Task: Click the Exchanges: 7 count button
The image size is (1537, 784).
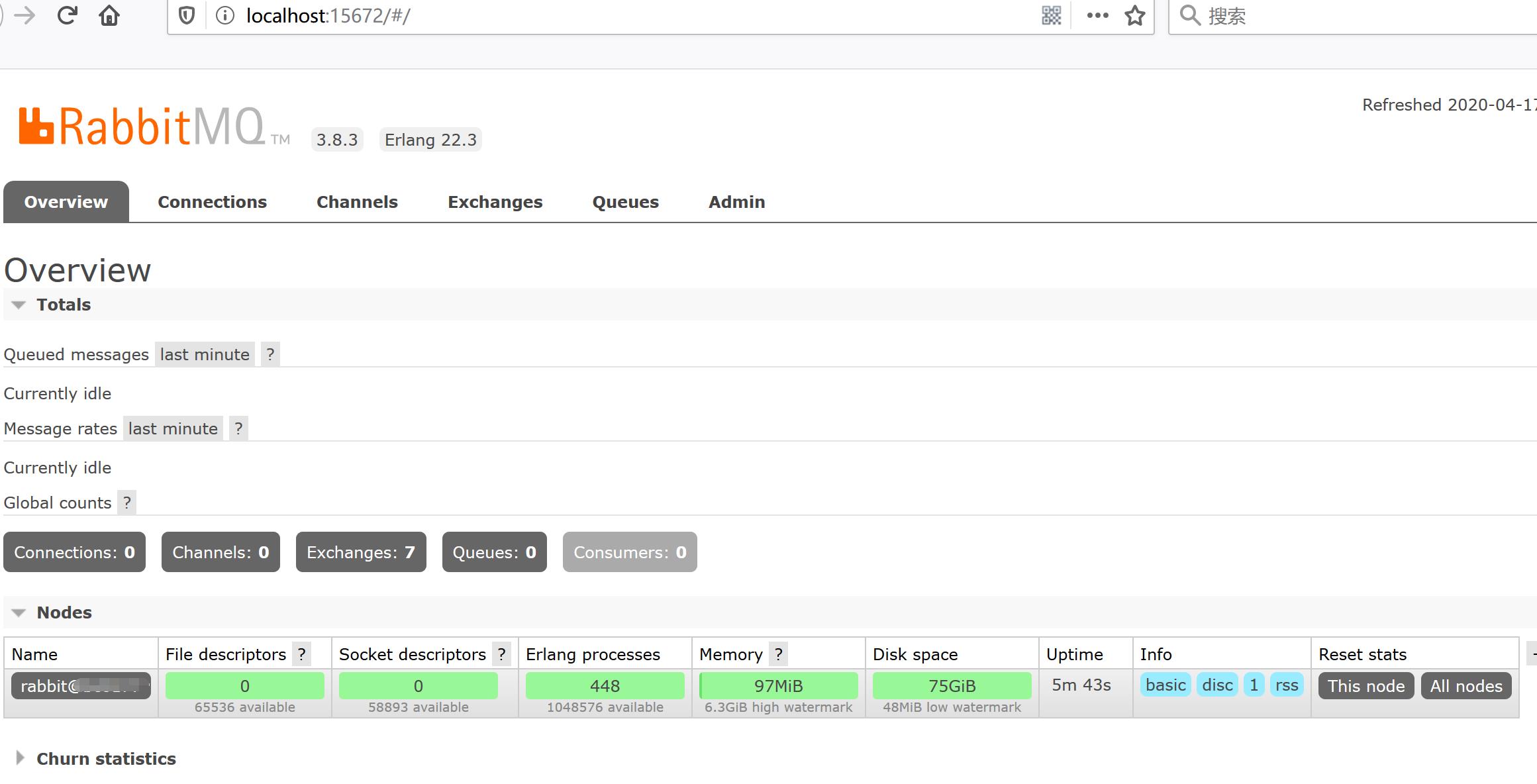Action: 361,552
